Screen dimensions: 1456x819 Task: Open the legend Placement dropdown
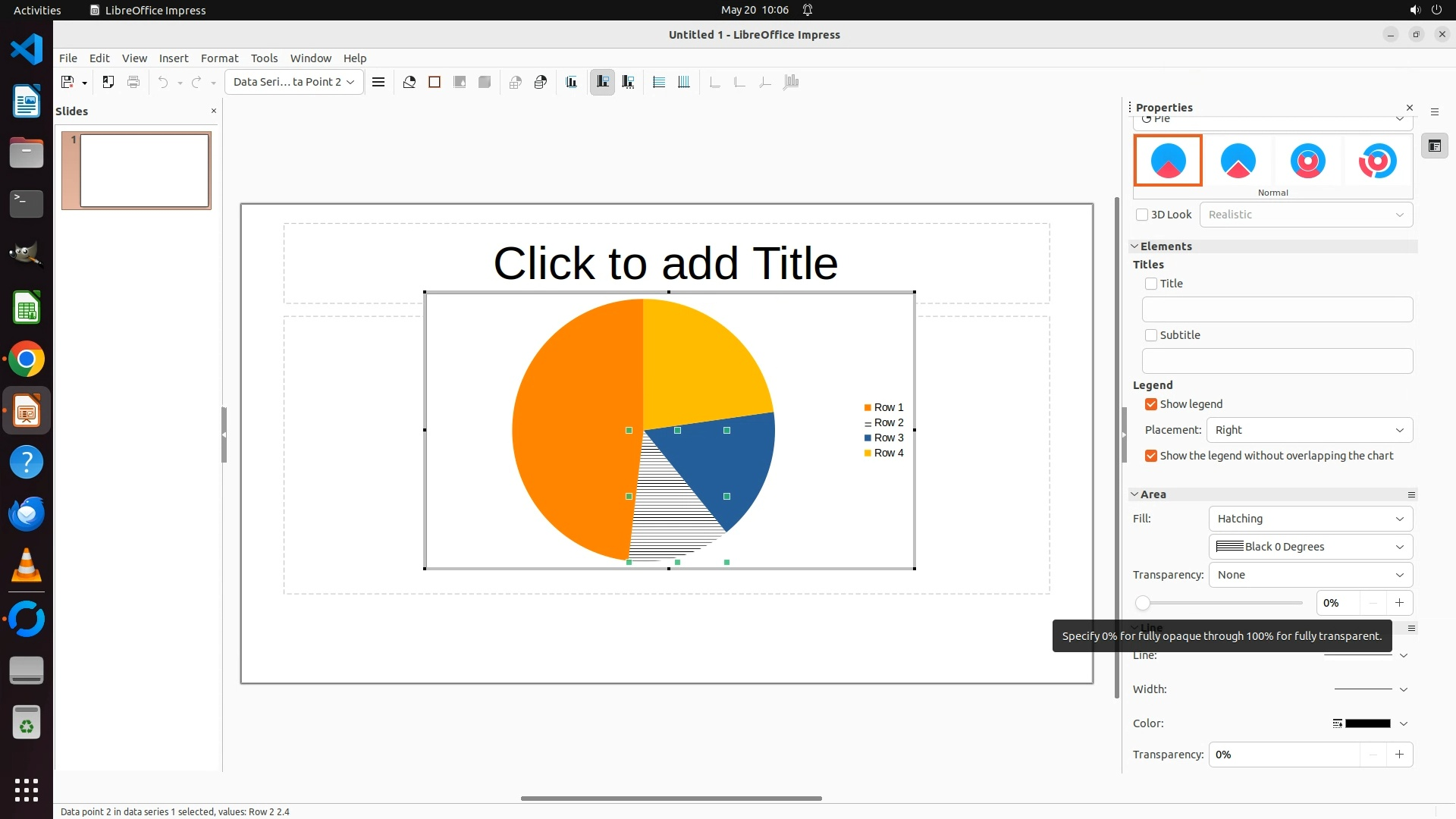(1310, 430)
